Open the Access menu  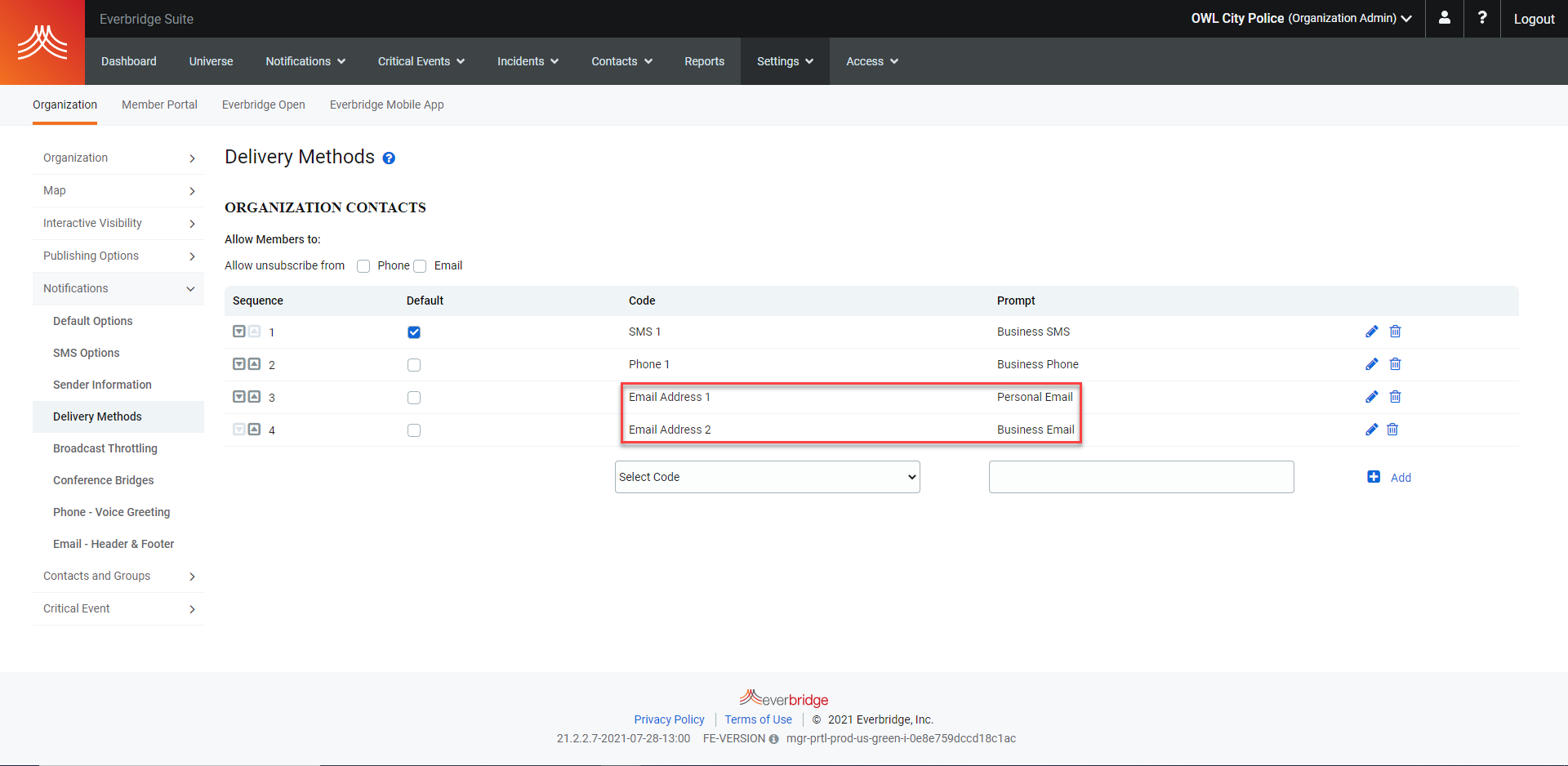tap(872, 61)
